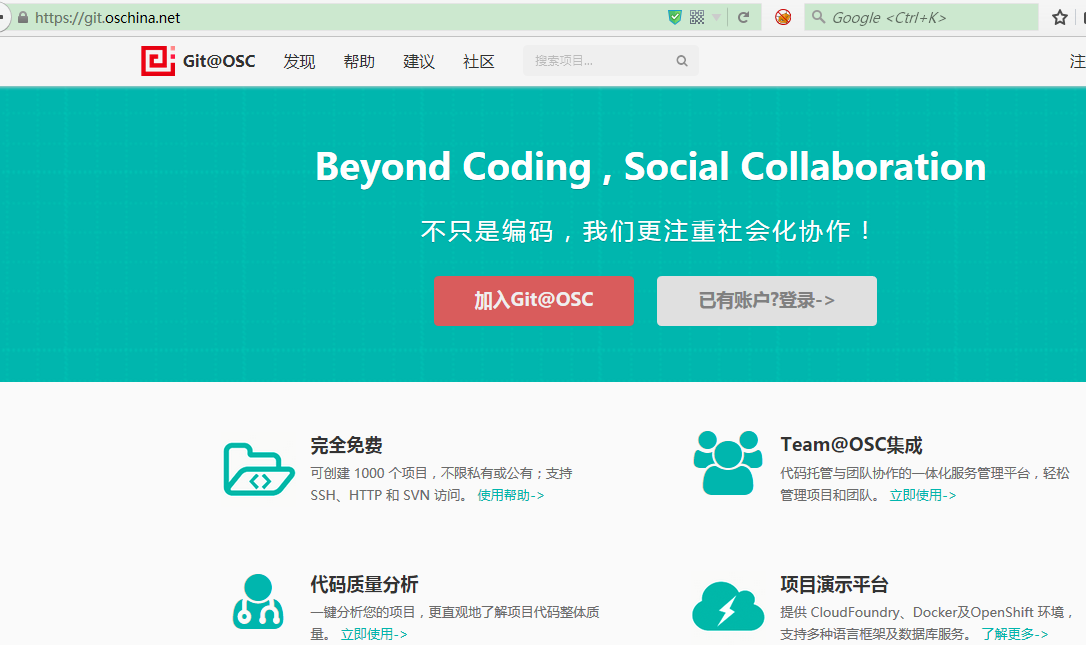Click the cloud lightning icon beside 项目演示平台
This screenshot has width=1086, height=645.
(728, 606)
